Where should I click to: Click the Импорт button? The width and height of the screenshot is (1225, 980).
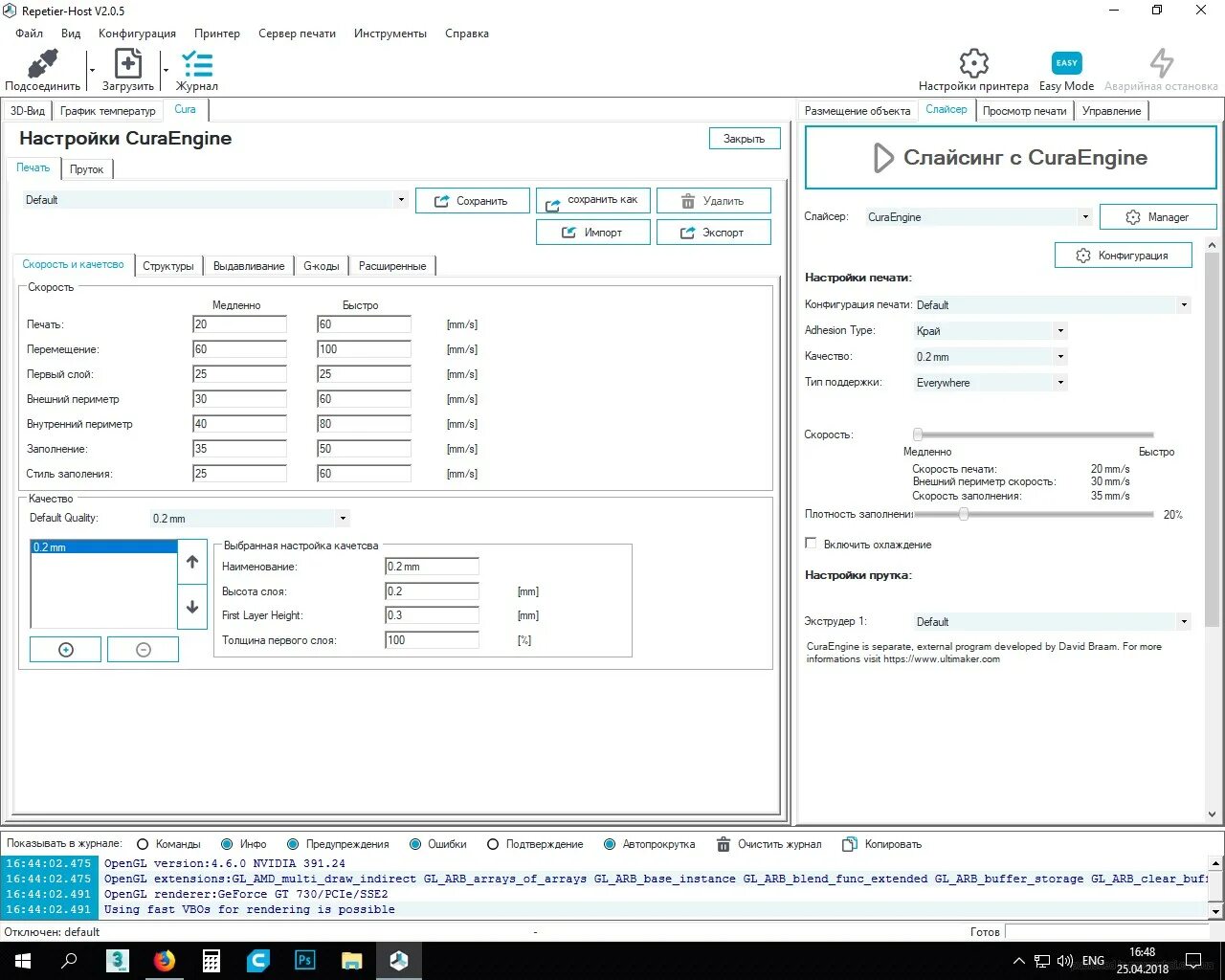point(593,233)
